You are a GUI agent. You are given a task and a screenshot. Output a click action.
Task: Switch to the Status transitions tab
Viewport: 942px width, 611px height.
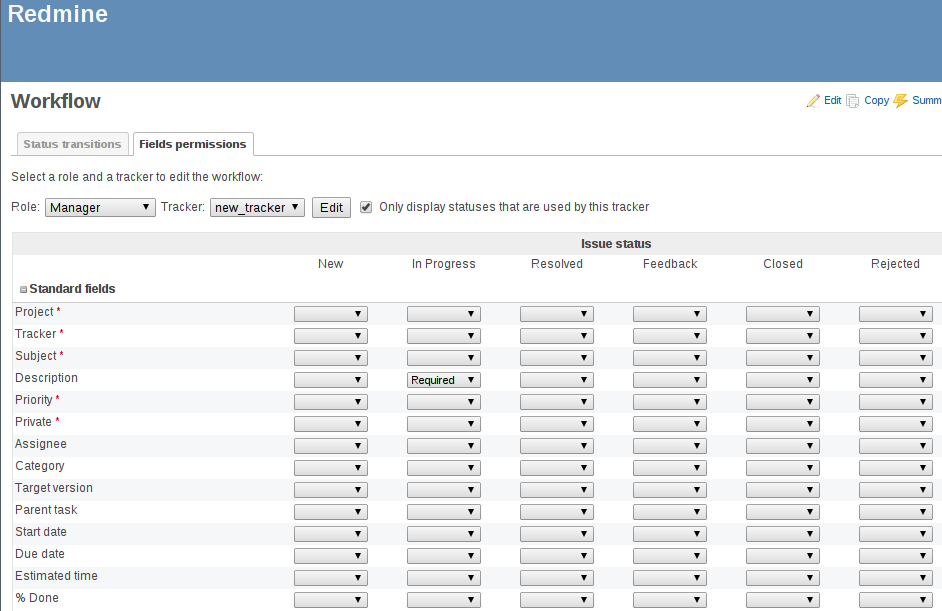(x=72, y=143)
